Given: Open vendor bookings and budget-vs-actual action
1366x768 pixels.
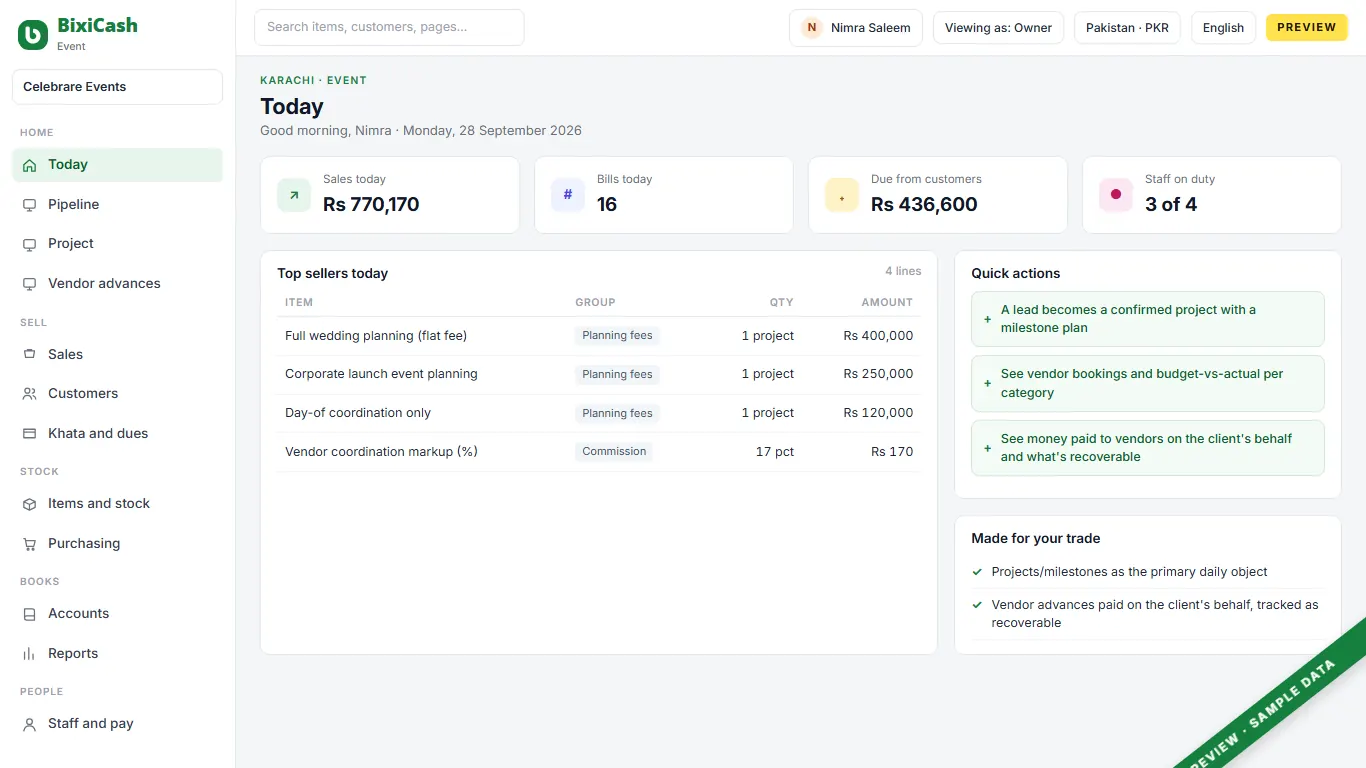Looking at the screenshot, I should (x=1148, y=383).
